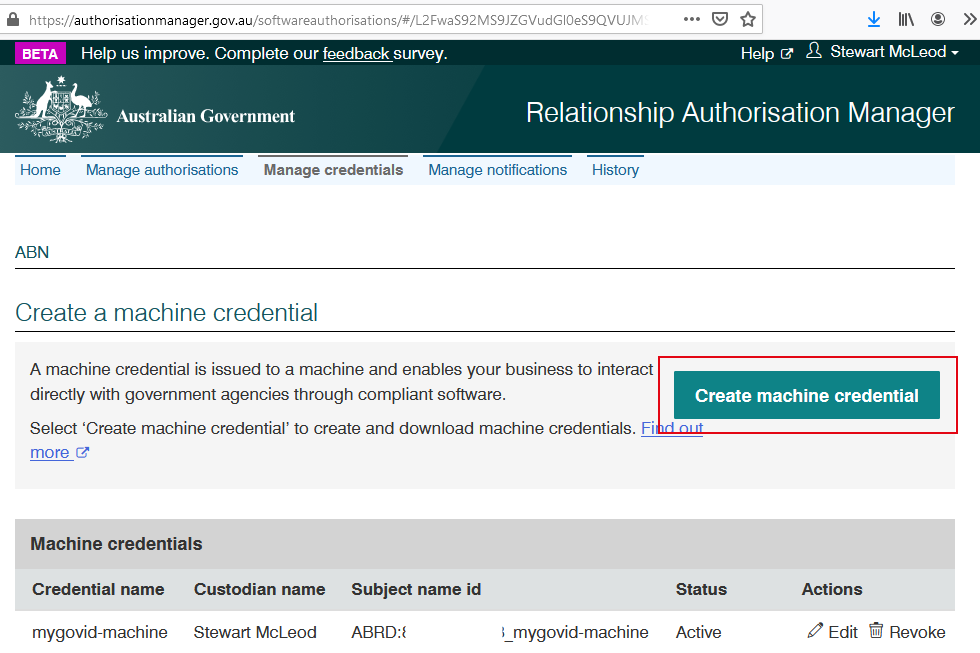The height and width of the screenshot is (653, 980).
Task: Open the Manage notifications tab
Action: point(497,170)
